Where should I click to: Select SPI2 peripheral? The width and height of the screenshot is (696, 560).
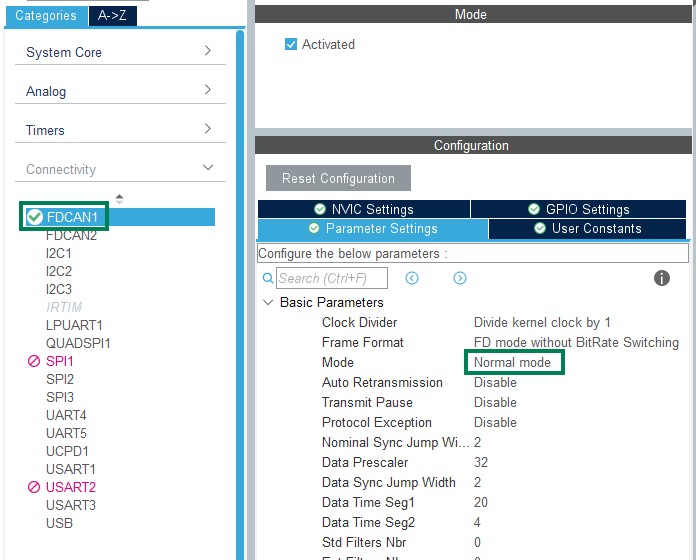coord(59,379)
